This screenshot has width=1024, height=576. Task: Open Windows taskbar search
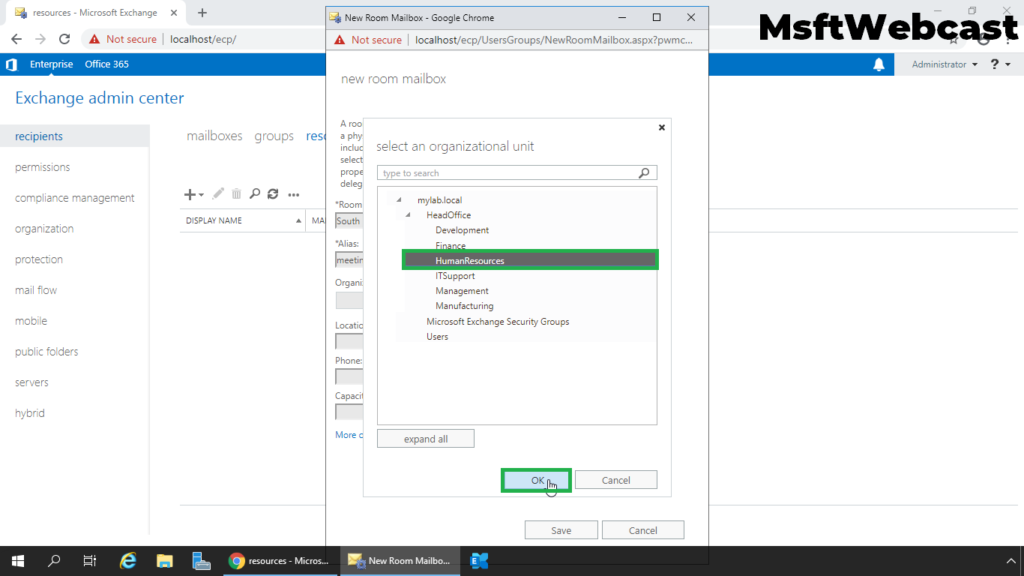(x=54, y=561)
